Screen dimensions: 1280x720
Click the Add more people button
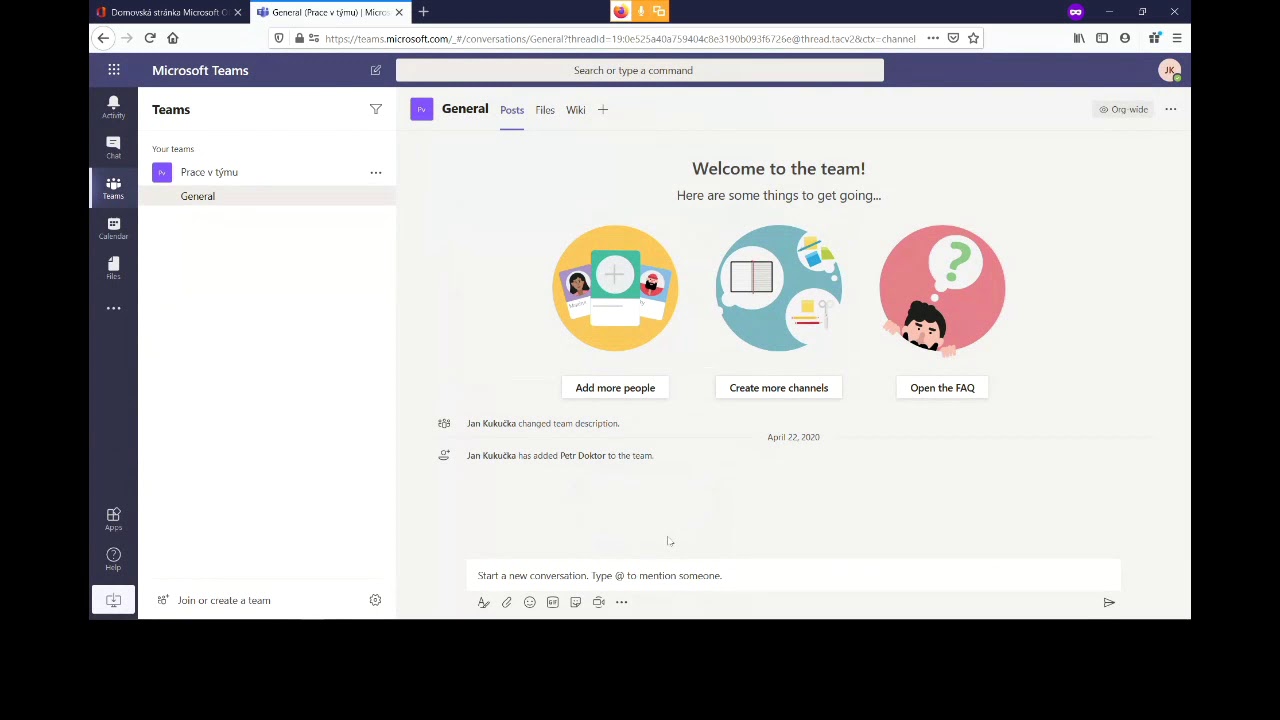click(x=615, y=388)
